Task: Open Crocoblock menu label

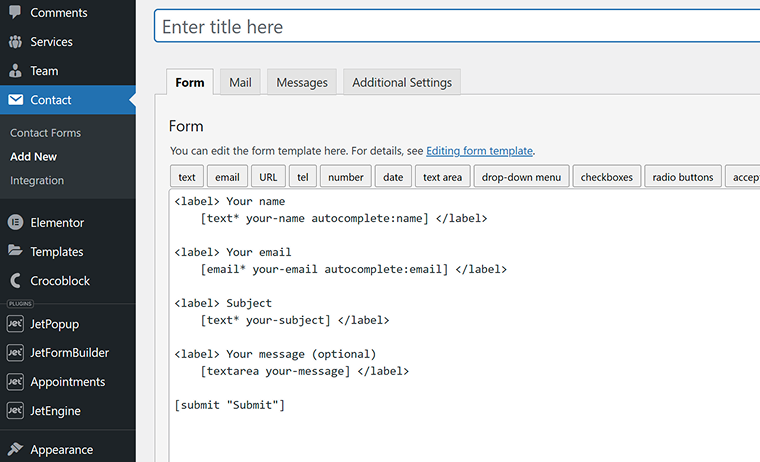Action: tap(60, 281)
